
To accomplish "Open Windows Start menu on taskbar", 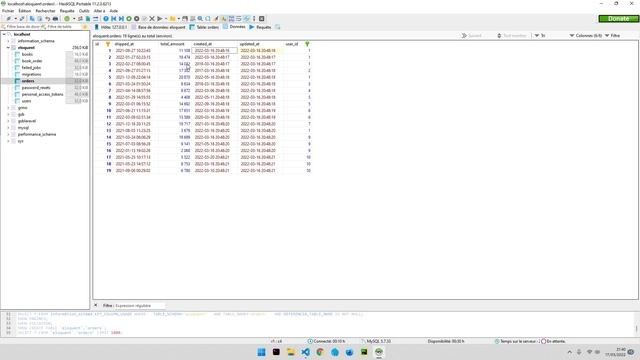I will [261, 352].
